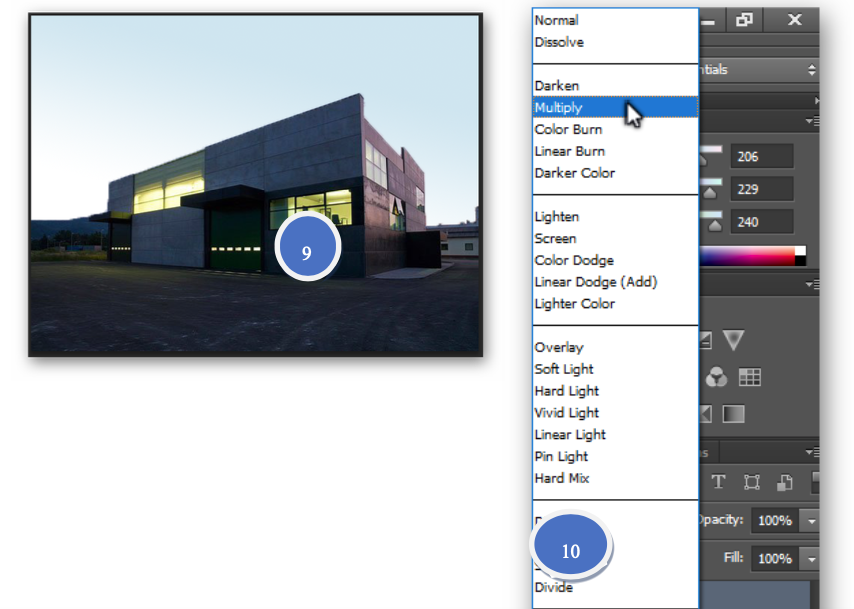Image resolution: width=854 pixels, height=609 pixels.
Task: Toggle the shape layers filter
Action: (x=751, y=482)
